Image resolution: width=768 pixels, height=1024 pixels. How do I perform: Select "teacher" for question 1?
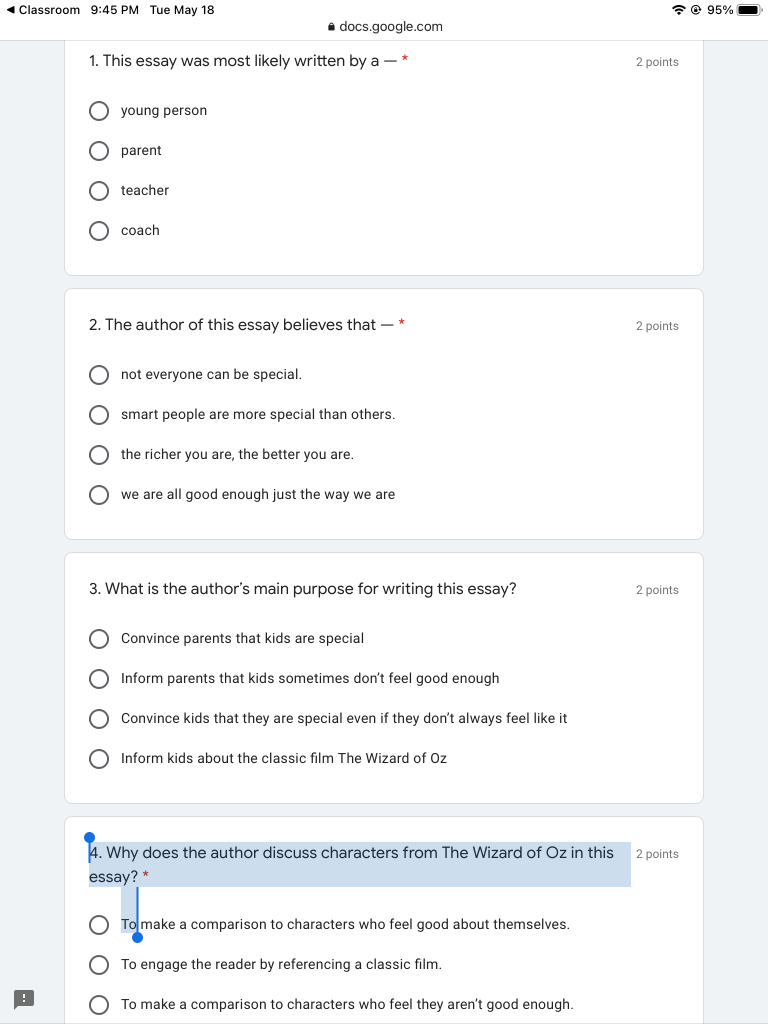(x=99, y=191)
